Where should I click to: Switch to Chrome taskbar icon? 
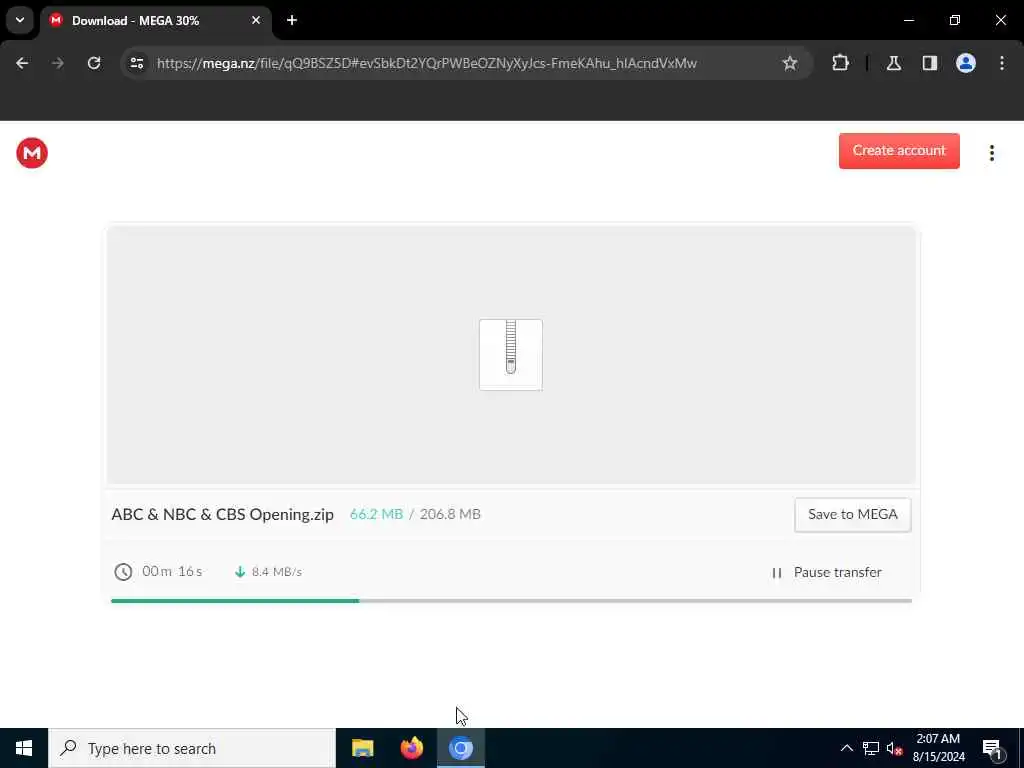tap(460, 748)
